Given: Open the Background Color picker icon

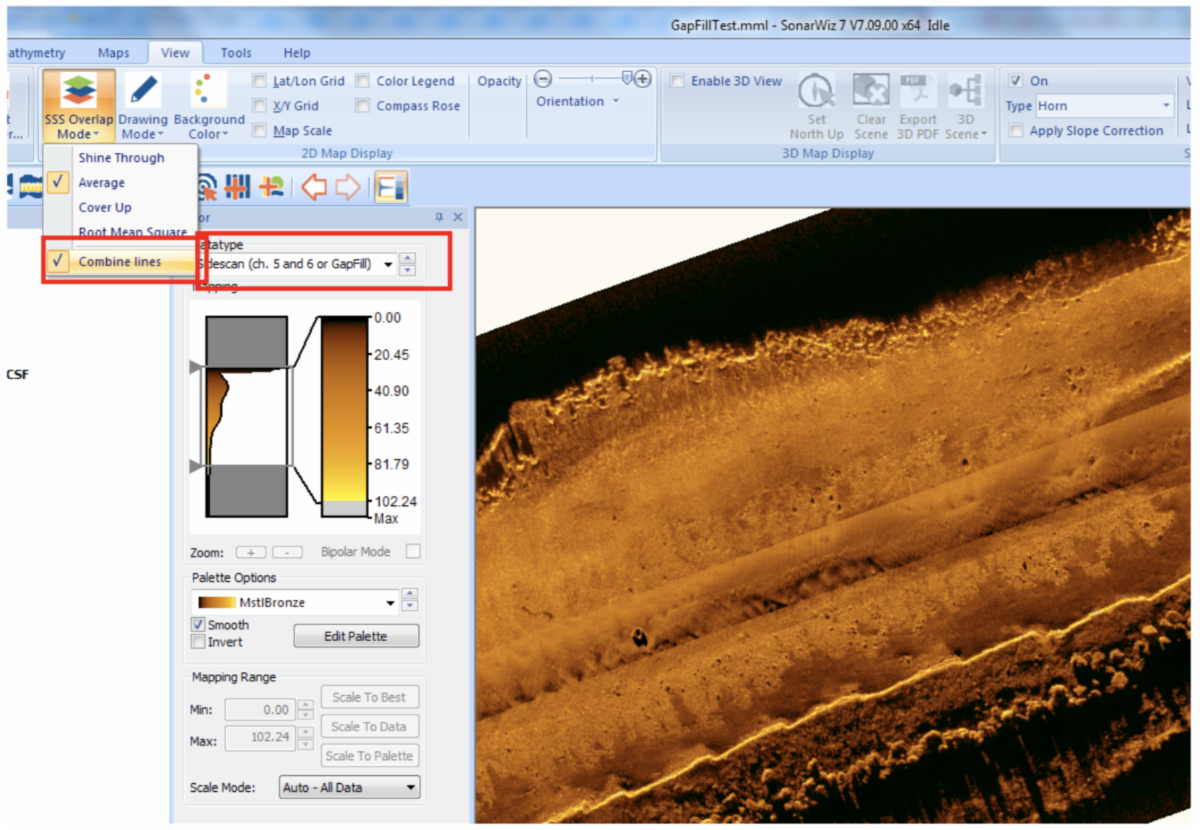Looking at the screenshot, I should coord(208,90).
